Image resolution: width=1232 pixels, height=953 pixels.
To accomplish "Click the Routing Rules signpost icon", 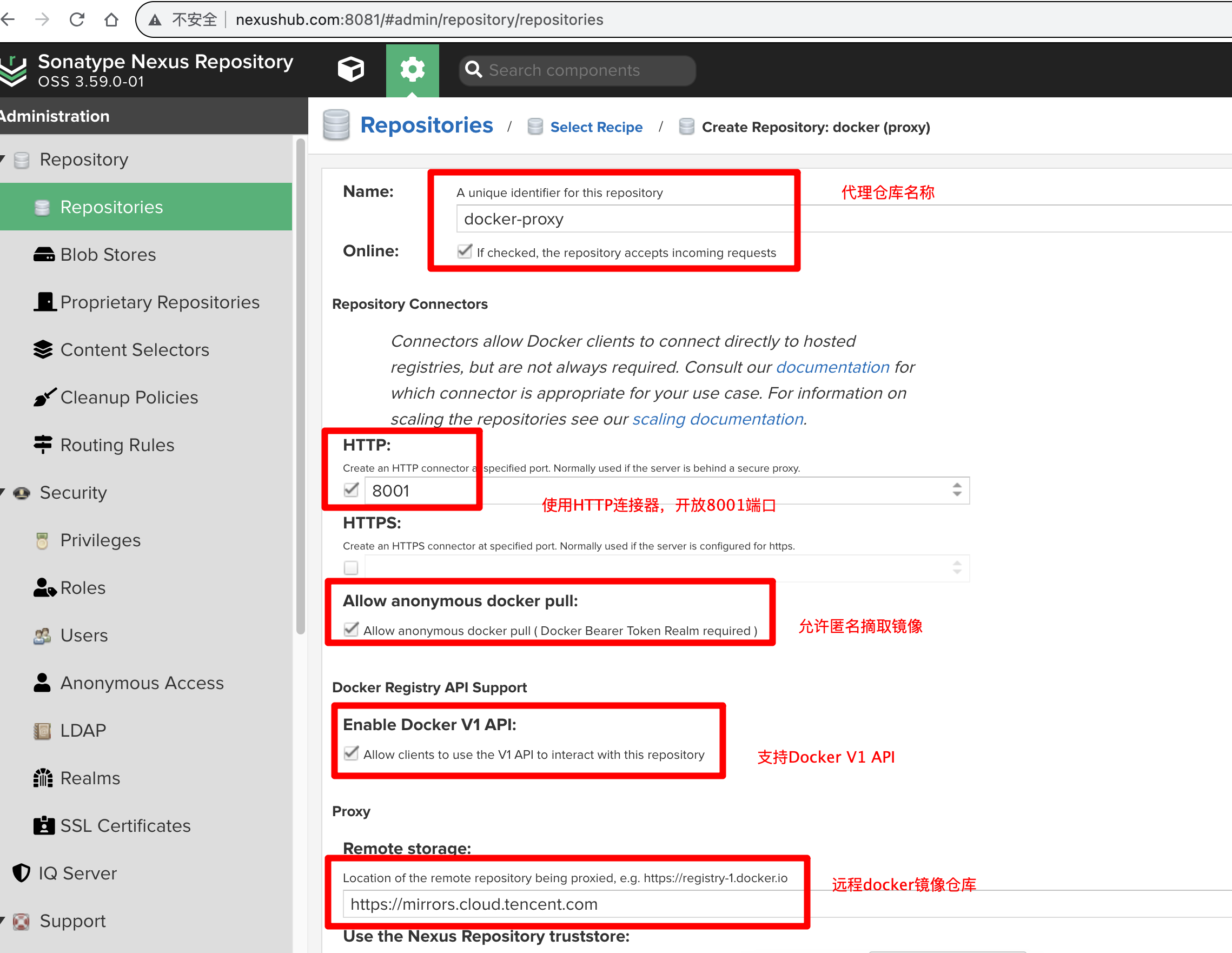I will [x=43, y=445].
